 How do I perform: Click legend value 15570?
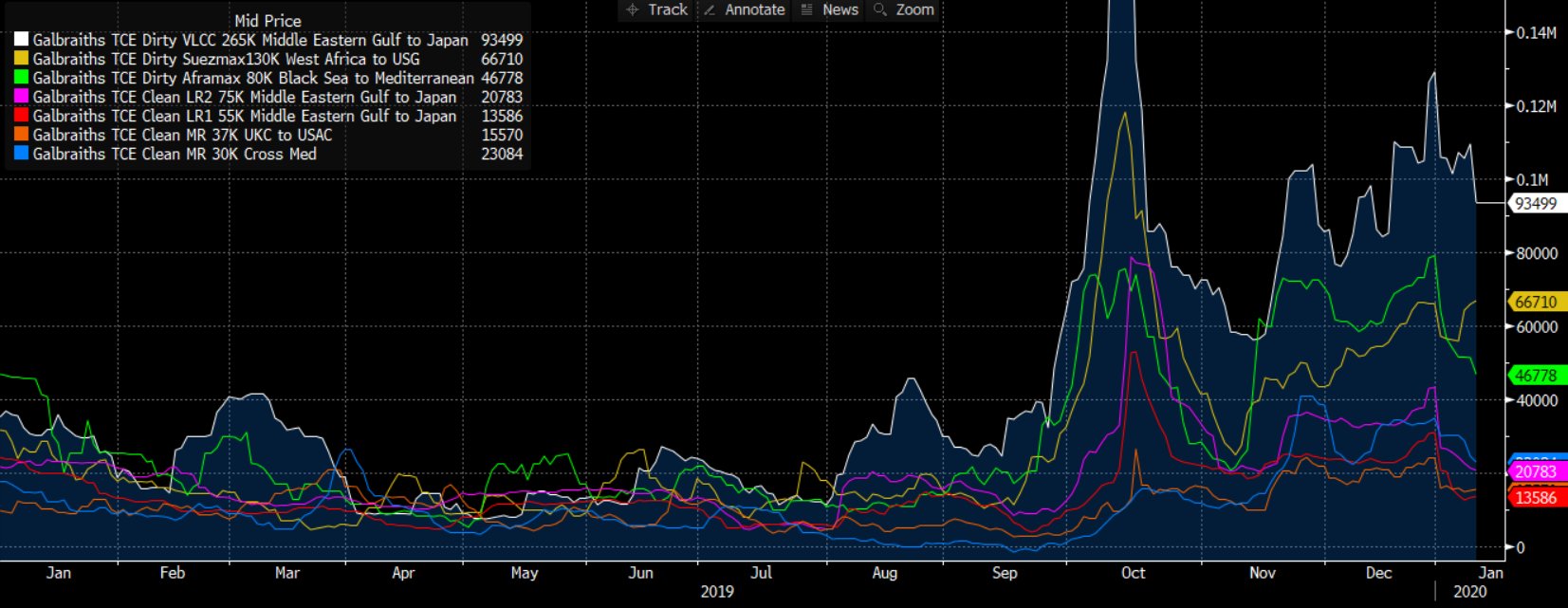[502, 135]
